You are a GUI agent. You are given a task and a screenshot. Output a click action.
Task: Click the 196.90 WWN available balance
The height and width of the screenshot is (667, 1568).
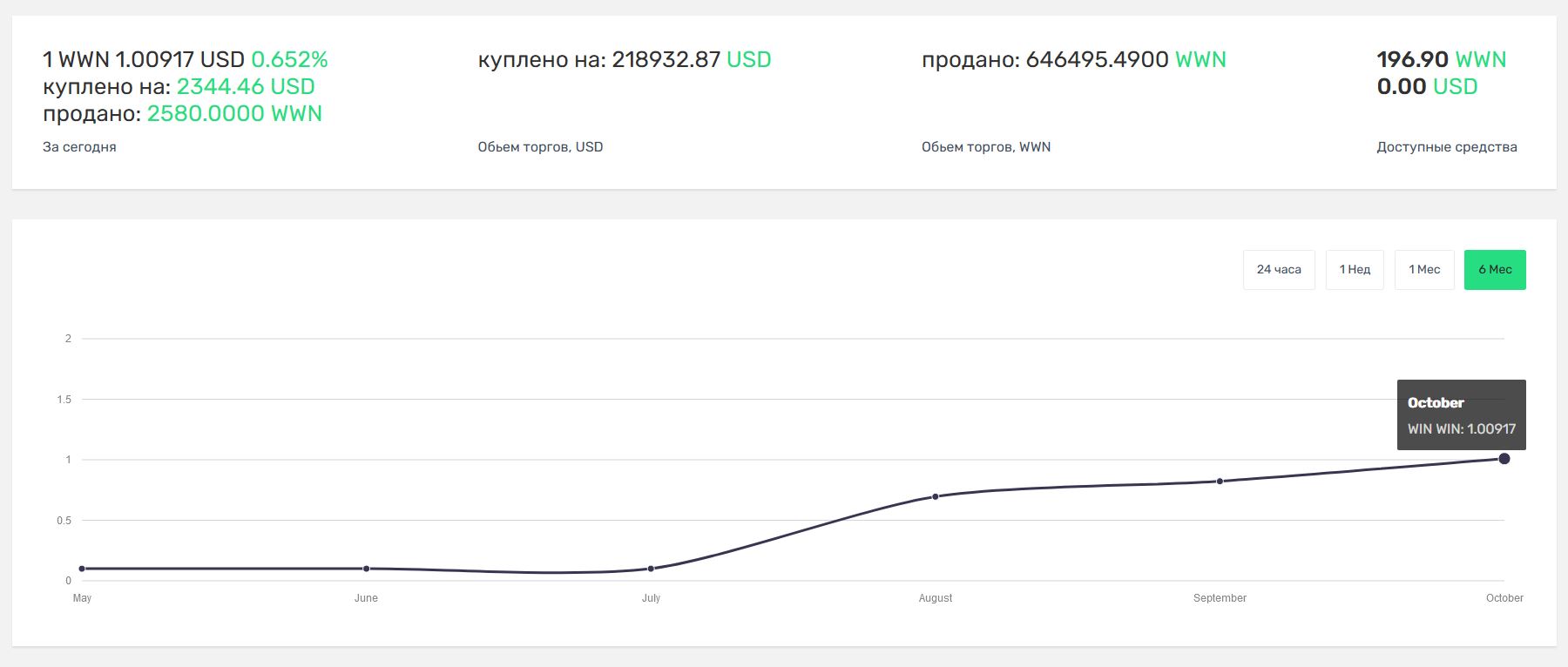pyautogui.click(x=1441, y=59)
